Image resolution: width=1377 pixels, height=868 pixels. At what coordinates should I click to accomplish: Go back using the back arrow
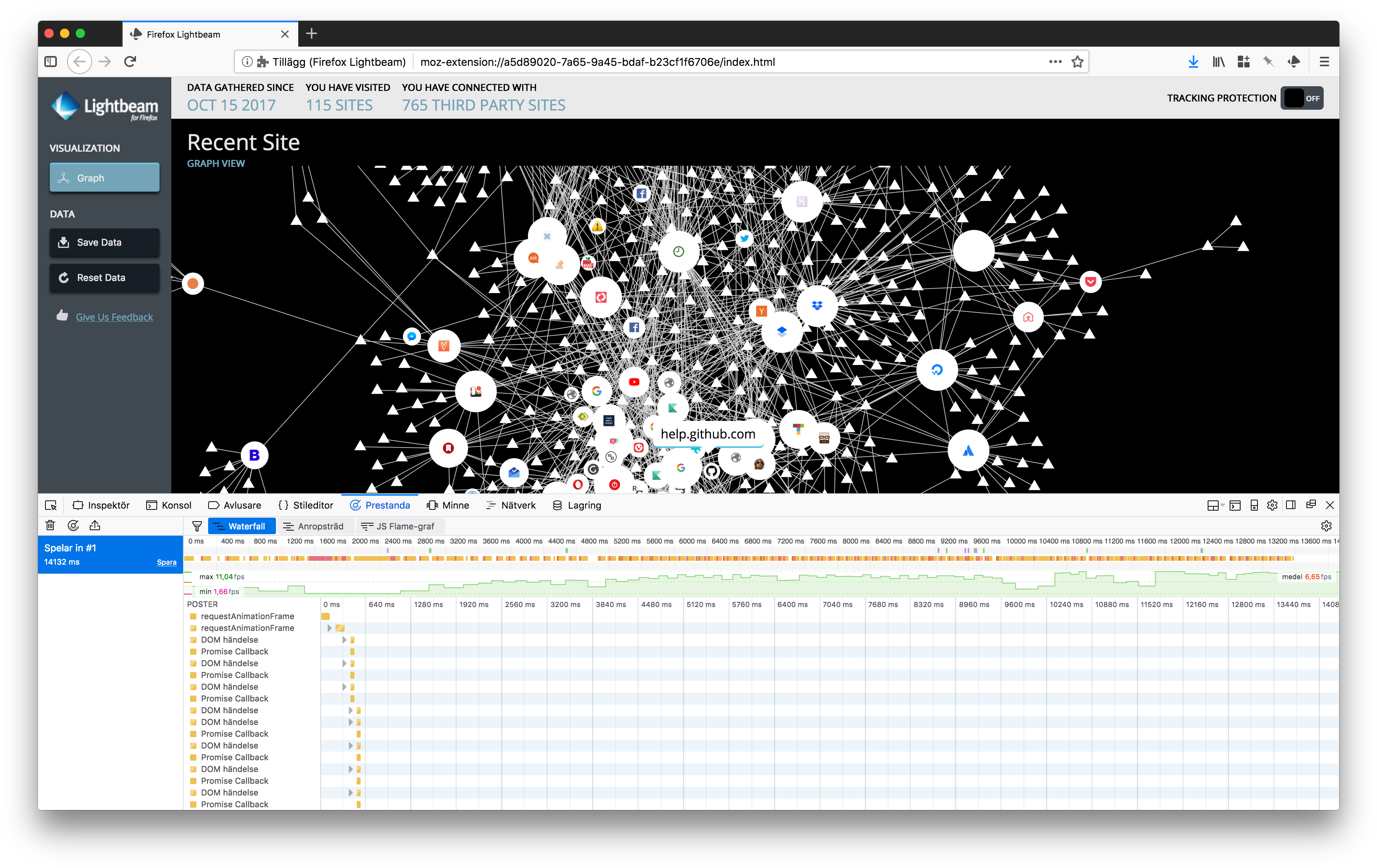tap(80, 61)
